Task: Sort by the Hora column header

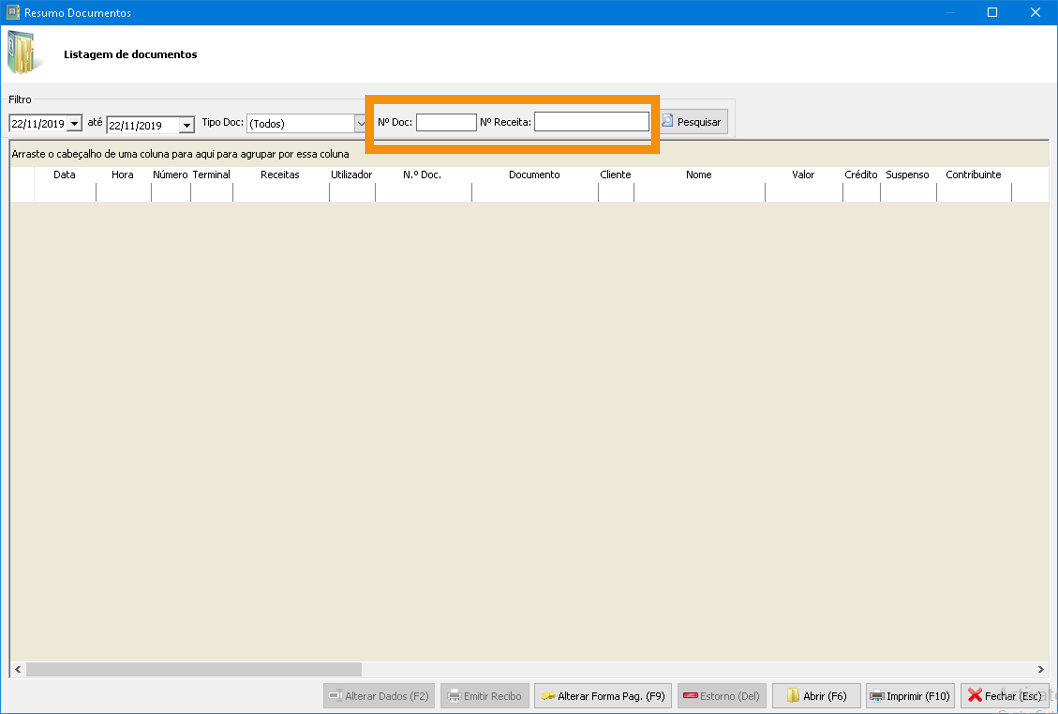Action: [122, 175]
